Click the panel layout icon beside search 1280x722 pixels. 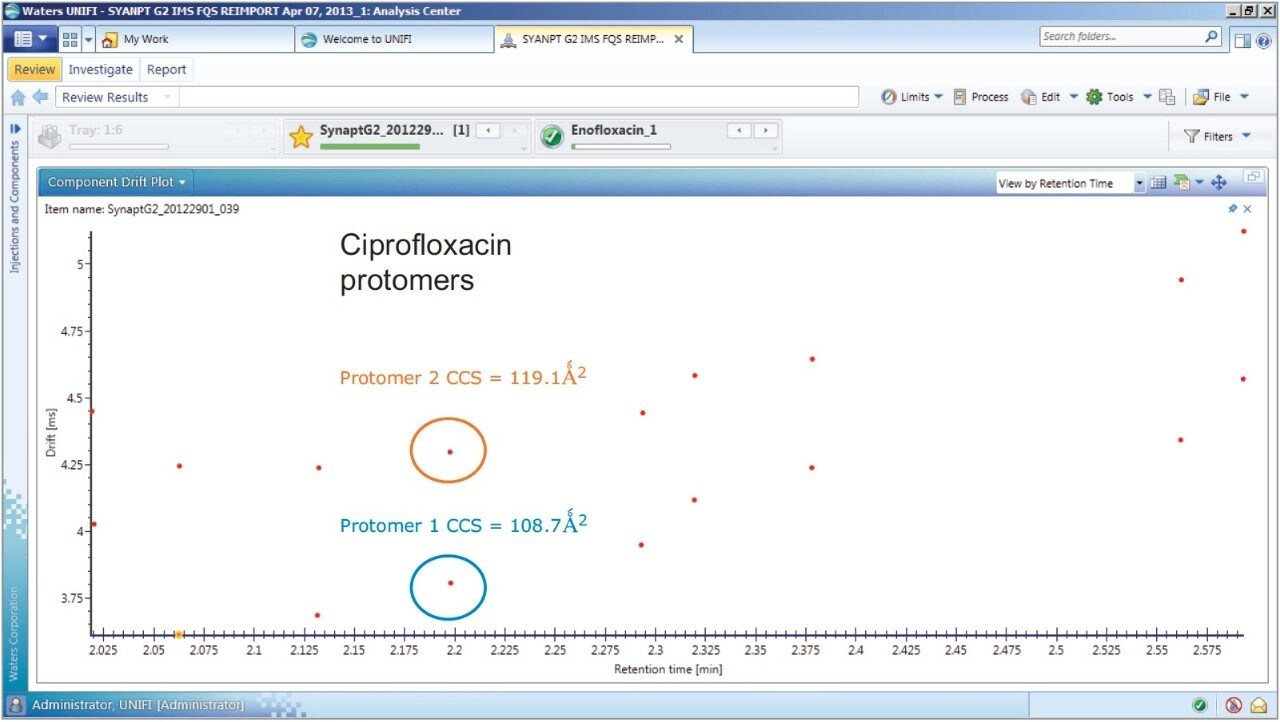click(1243, 40)
